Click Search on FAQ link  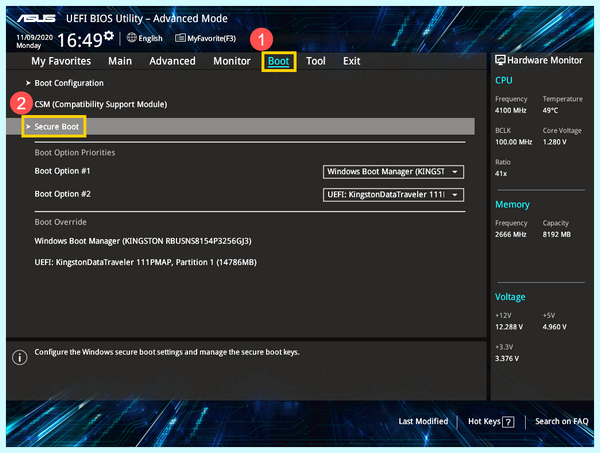[x=561, y=421]
